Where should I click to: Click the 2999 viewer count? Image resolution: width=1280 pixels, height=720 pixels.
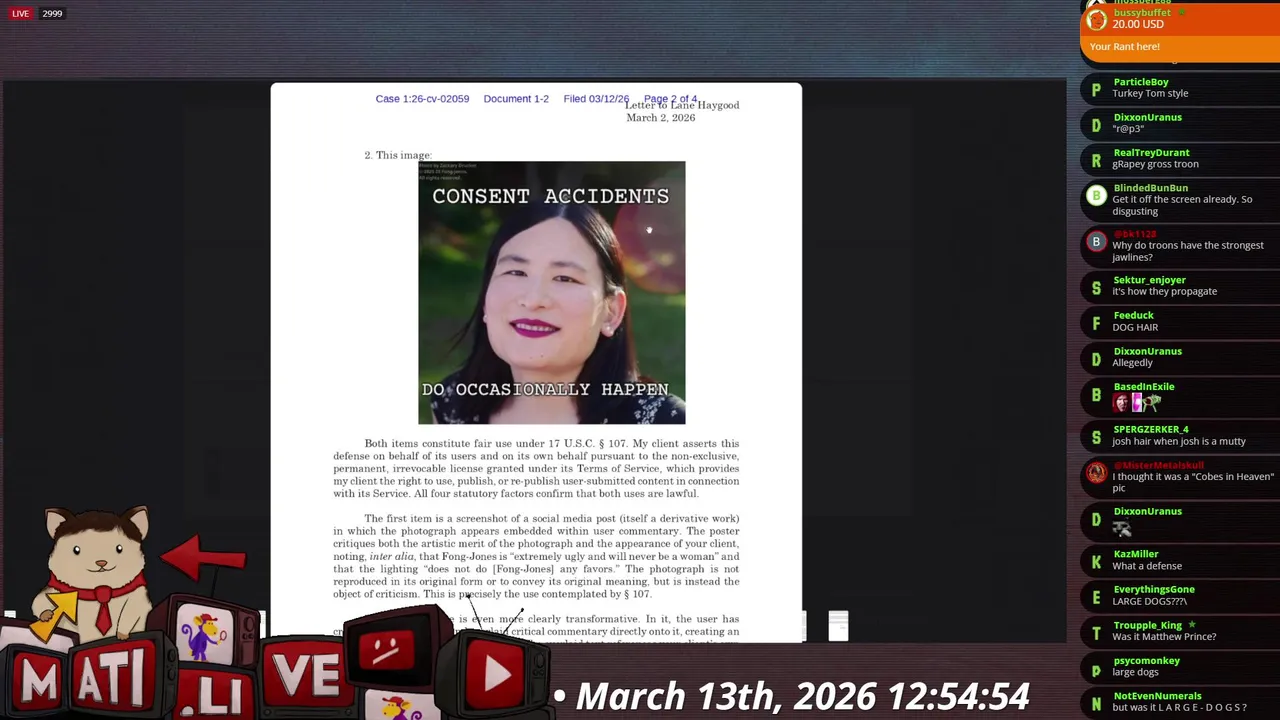[52, 14]
